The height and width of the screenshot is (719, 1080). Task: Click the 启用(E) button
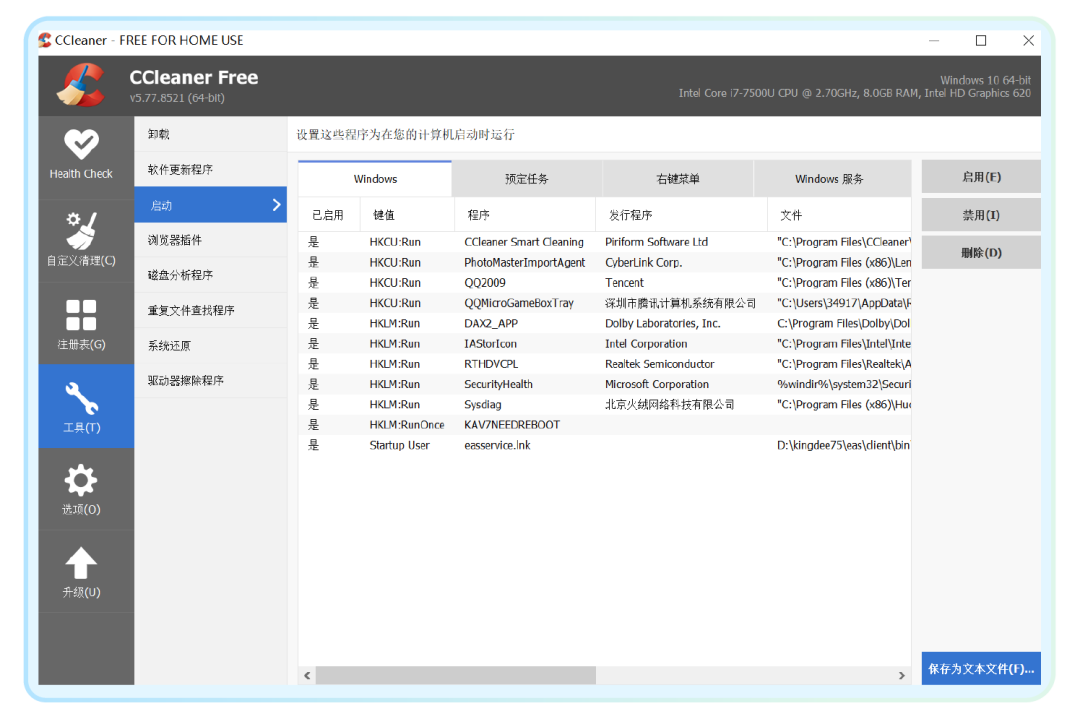[981, 177]
